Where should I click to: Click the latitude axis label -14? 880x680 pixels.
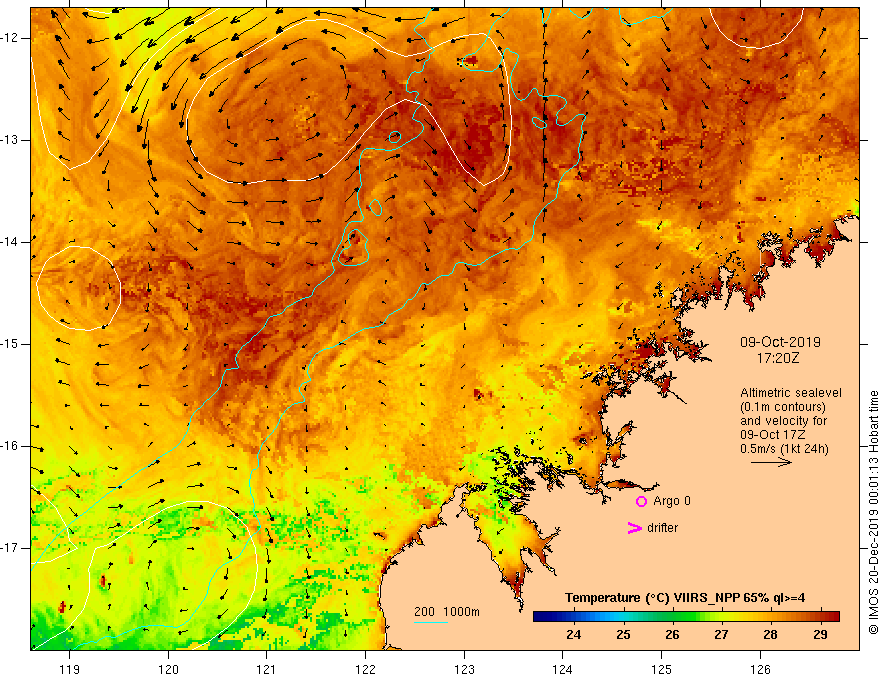10,242
